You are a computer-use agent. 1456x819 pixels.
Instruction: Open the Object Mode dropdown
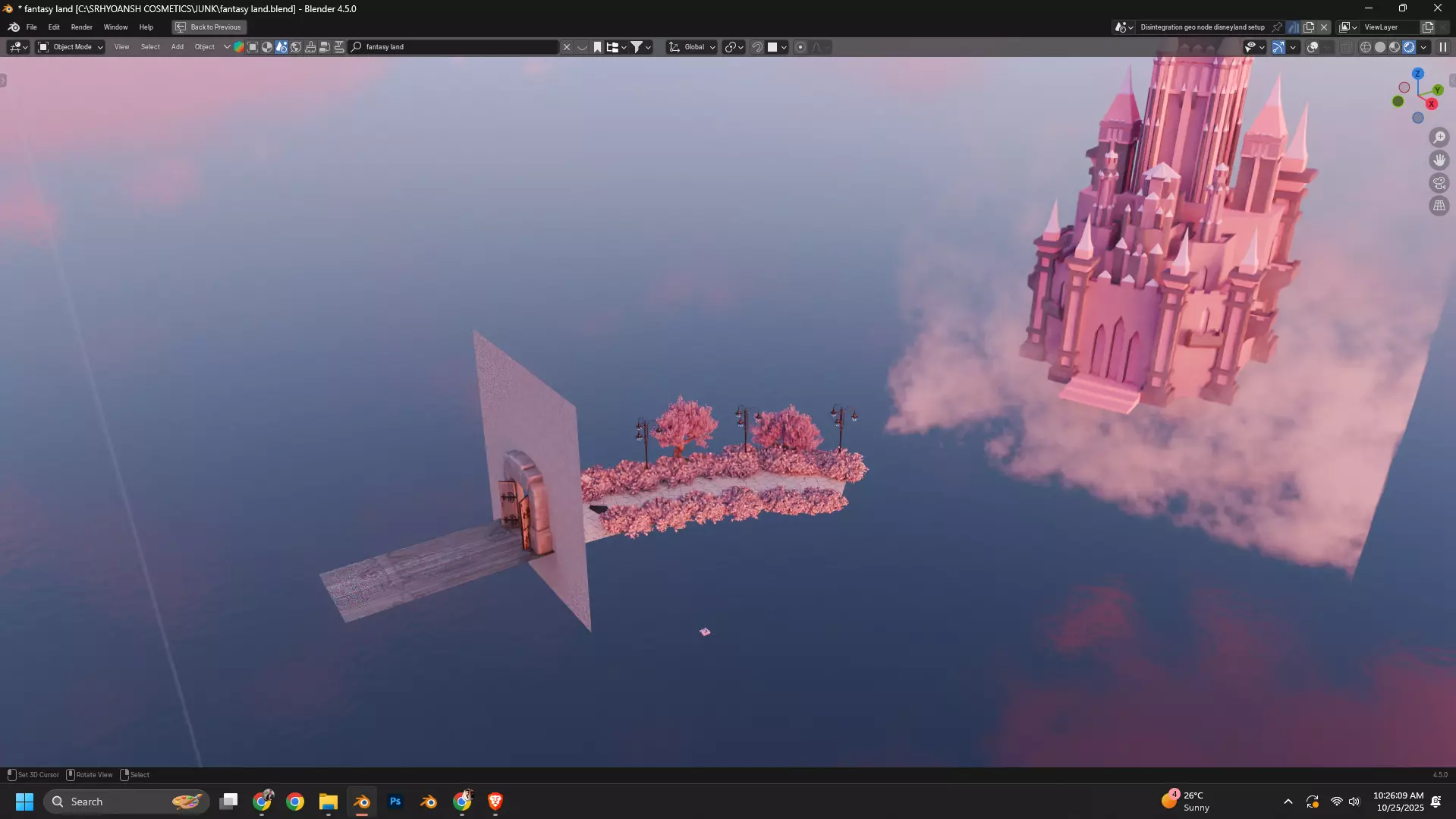(70, 47)
